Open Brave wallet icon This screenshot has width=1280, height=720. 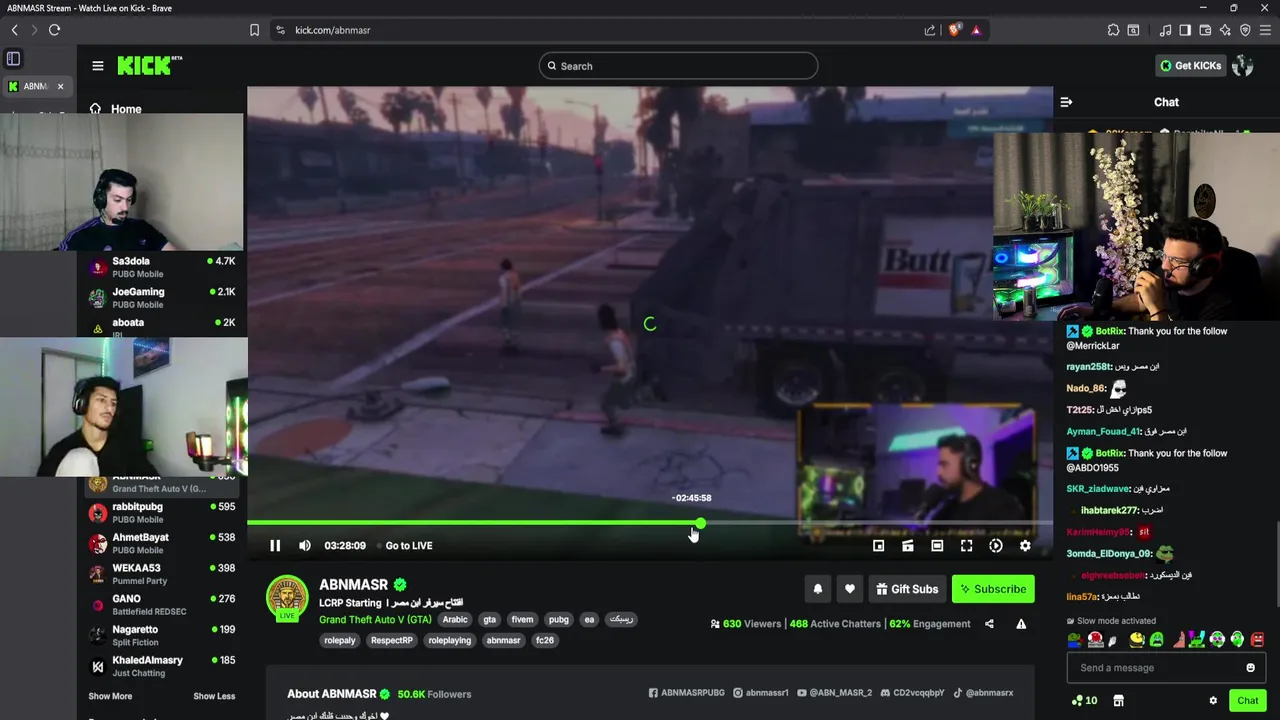tap(1205, 30)
